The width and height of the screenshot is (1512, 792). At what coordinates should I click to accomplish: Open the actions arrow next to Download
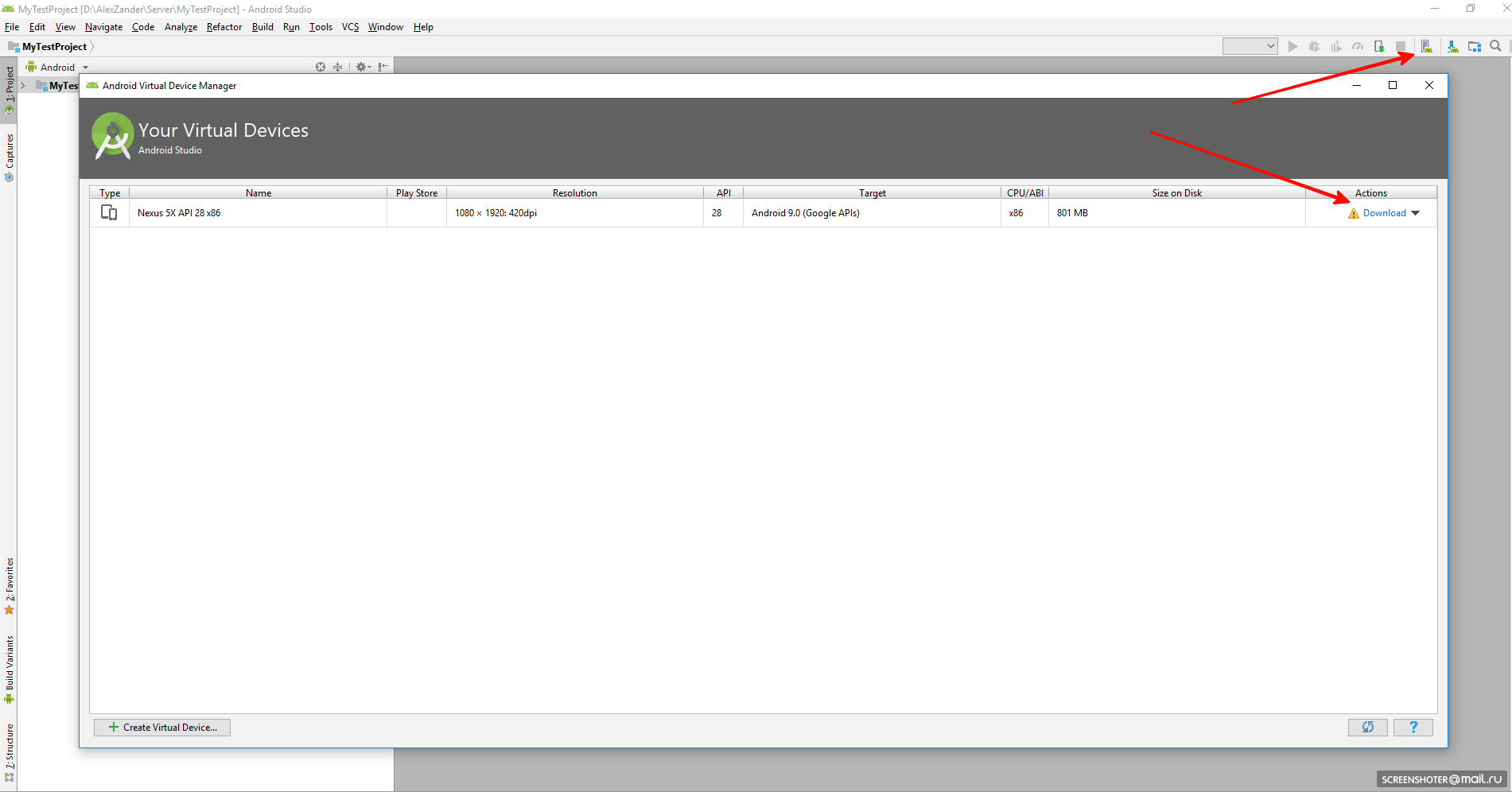1416,213
